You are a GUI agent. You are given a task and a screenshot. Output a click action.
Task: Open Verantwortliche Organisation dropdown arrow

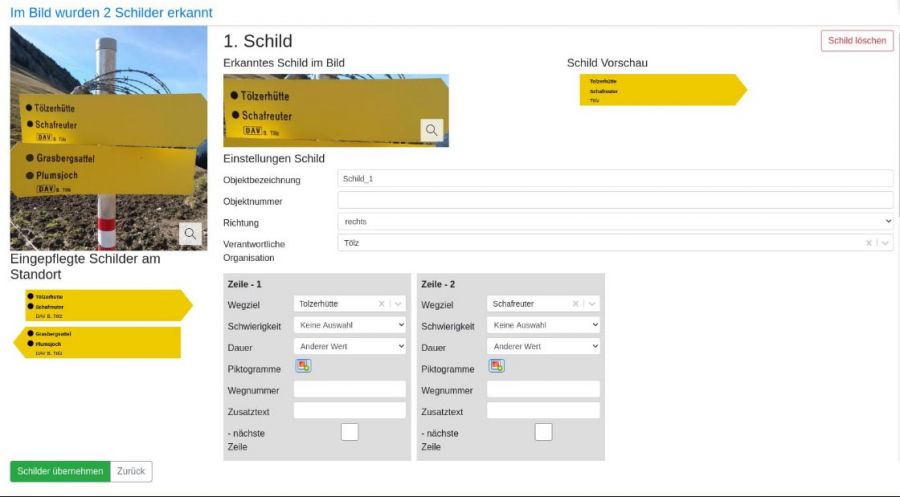click(x=885, y=242)
